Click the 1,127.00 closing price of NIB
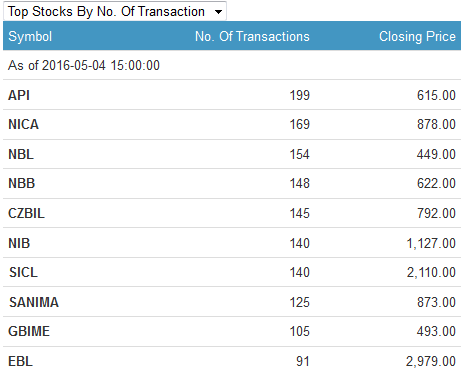463x372 pixels. (431, 244)
